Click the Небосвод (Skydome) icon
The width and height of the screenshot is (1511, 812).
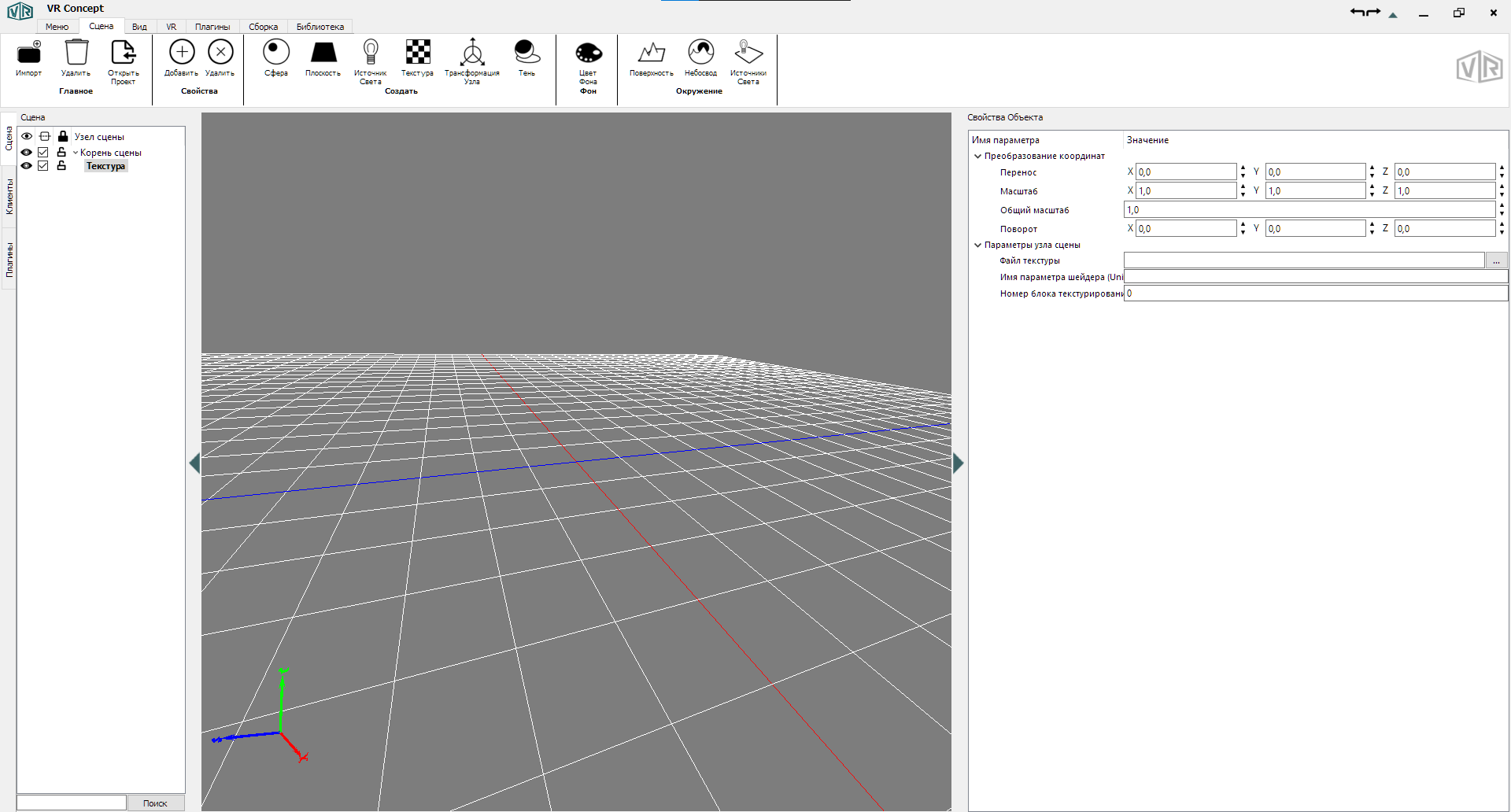pyautogui.click(x=700, y=52)
